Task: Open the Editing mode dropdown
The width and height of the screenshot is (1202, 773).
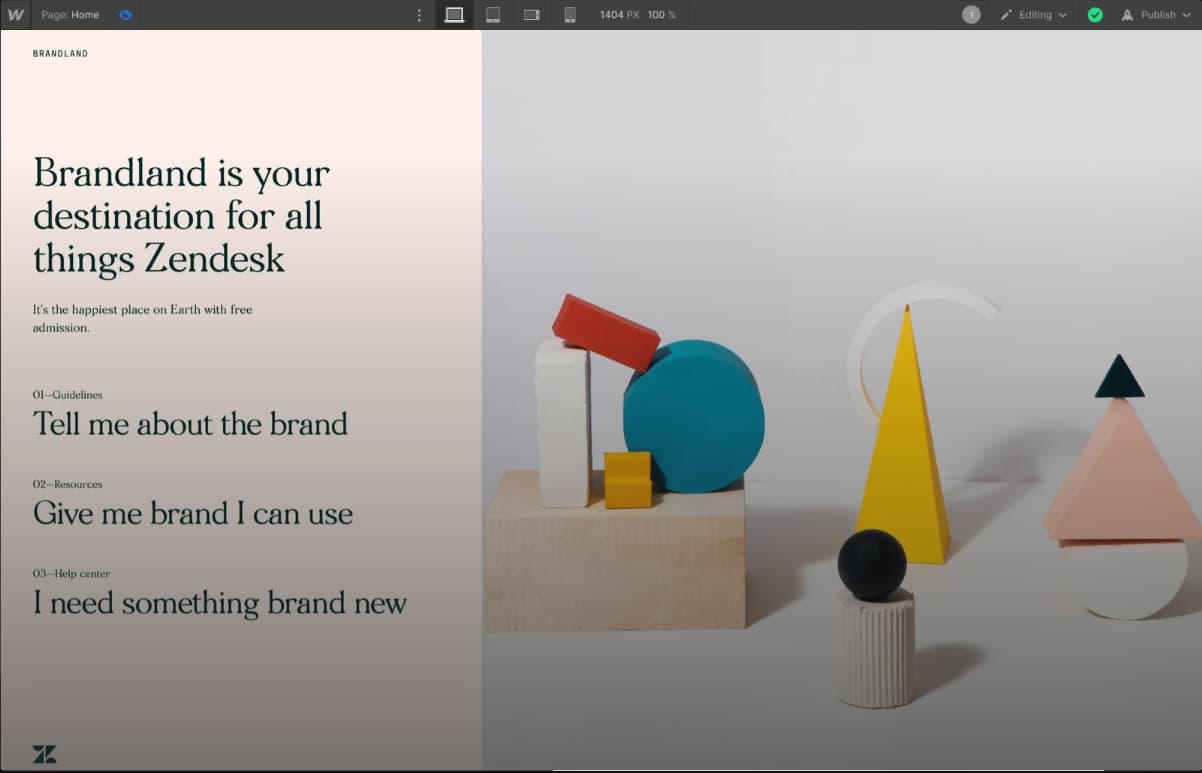Action: (1033, 15)
